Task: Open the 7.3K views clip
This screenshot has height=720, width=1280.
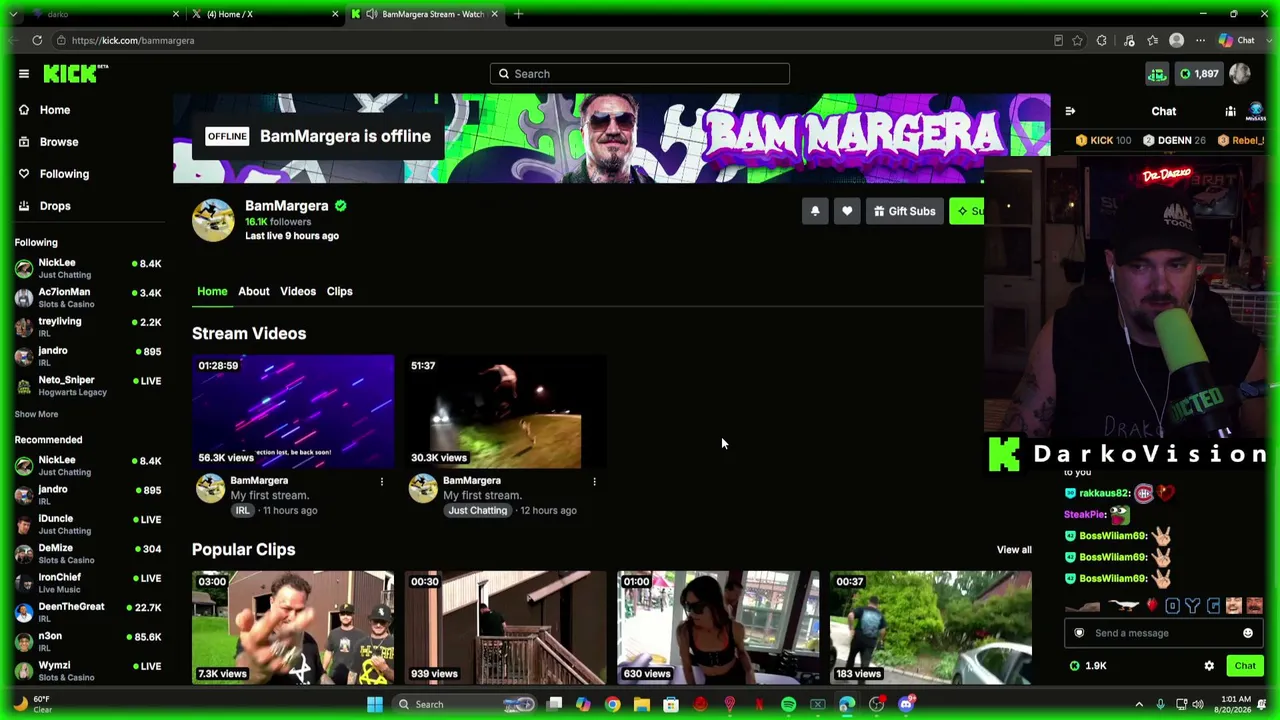Action: coord(293,627)
